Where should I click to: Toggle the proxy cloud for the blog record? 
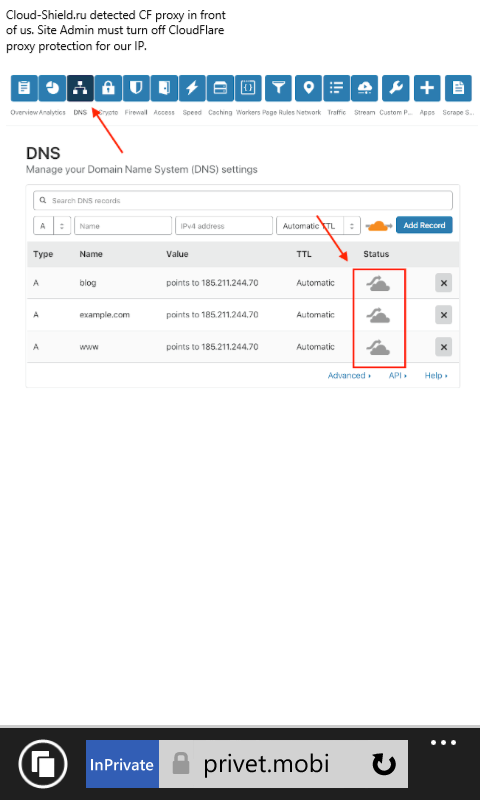pyautogui.click(x=378, y=283)
